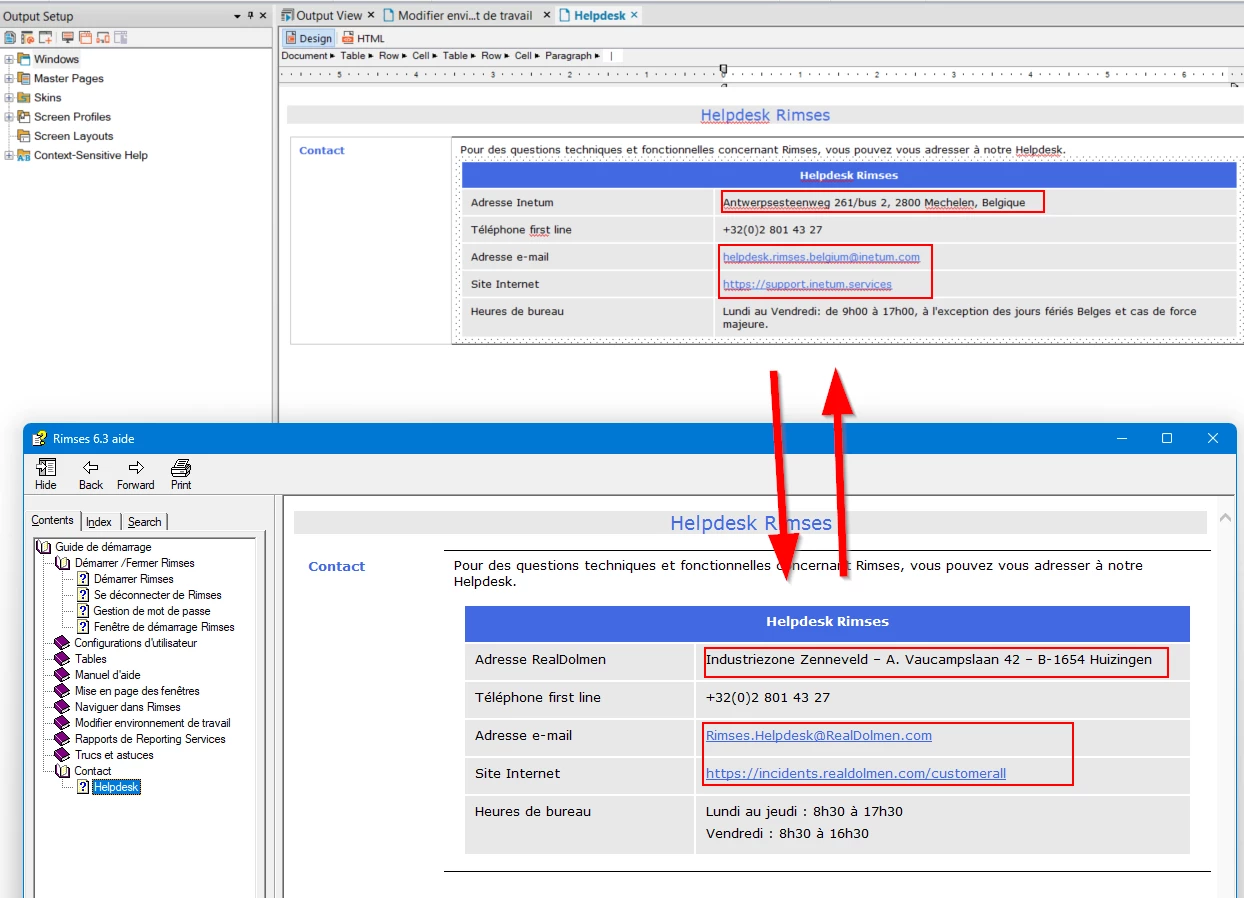
Task: Click the red window layout icon in Output Setup toolbar
Action: 85,38
